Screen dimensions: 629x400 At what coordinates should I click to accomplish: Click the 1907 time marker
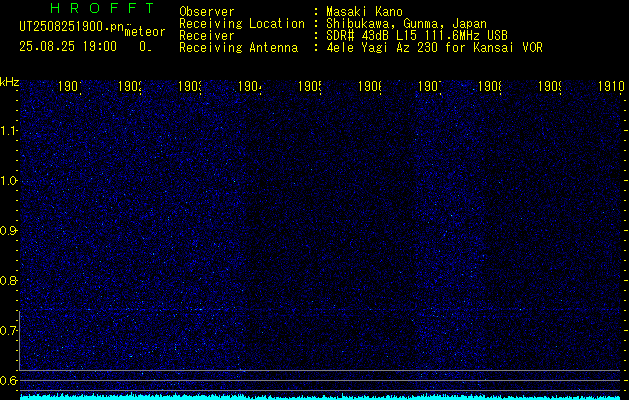[430, 87]
